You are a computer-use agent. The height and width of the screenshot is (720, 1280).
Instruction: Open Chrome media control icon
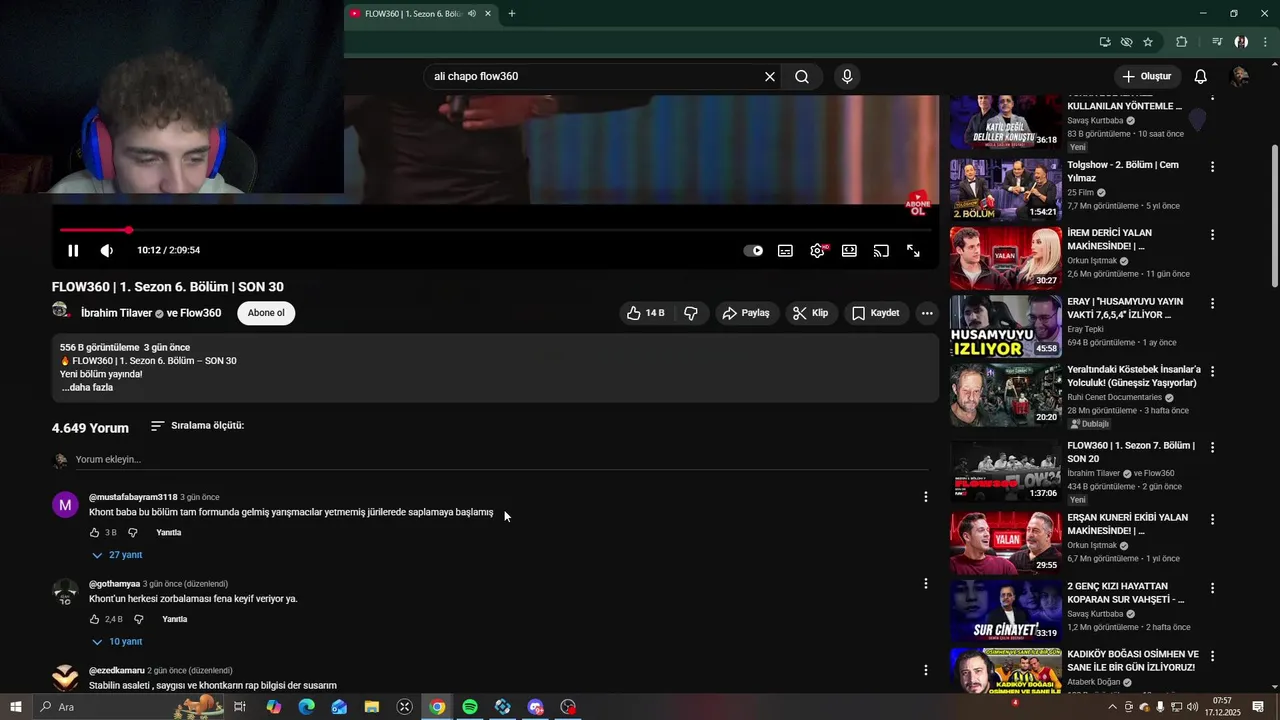click(1217, 42)
